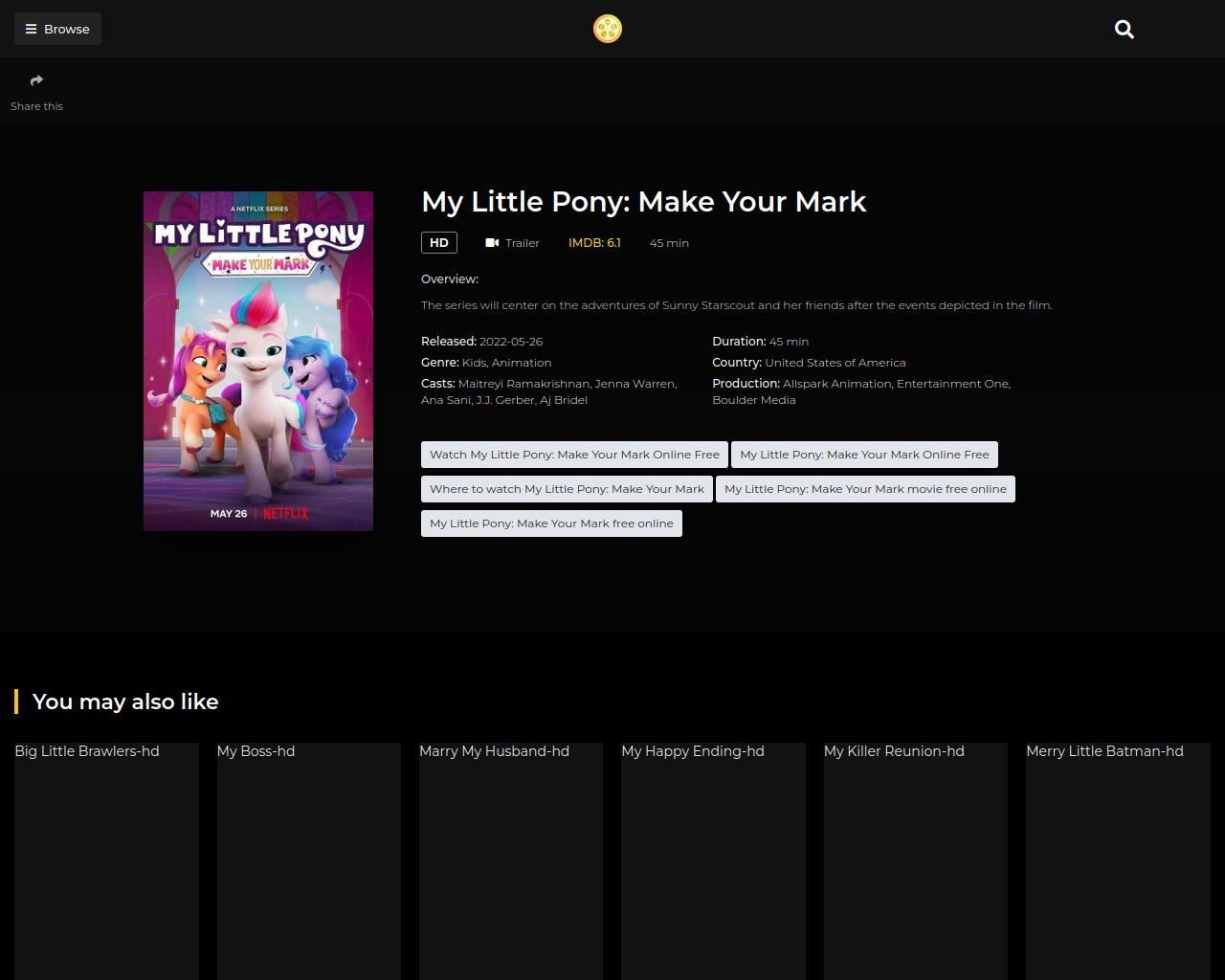
Task: Click 'Watch My Little Pony: Make Your Mark Online Free' tag
Action: click(574, 455)
